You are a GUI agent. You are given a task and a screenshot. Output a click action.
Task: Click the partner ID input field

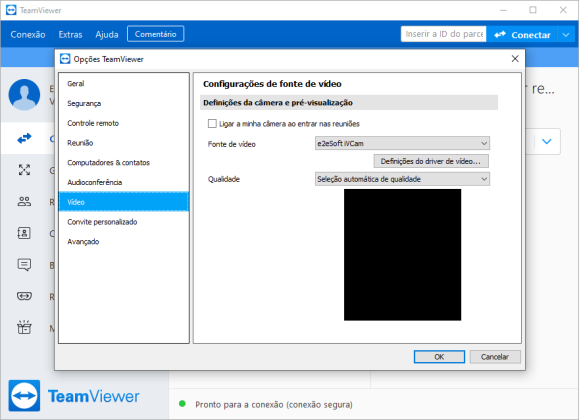[443, 34]
